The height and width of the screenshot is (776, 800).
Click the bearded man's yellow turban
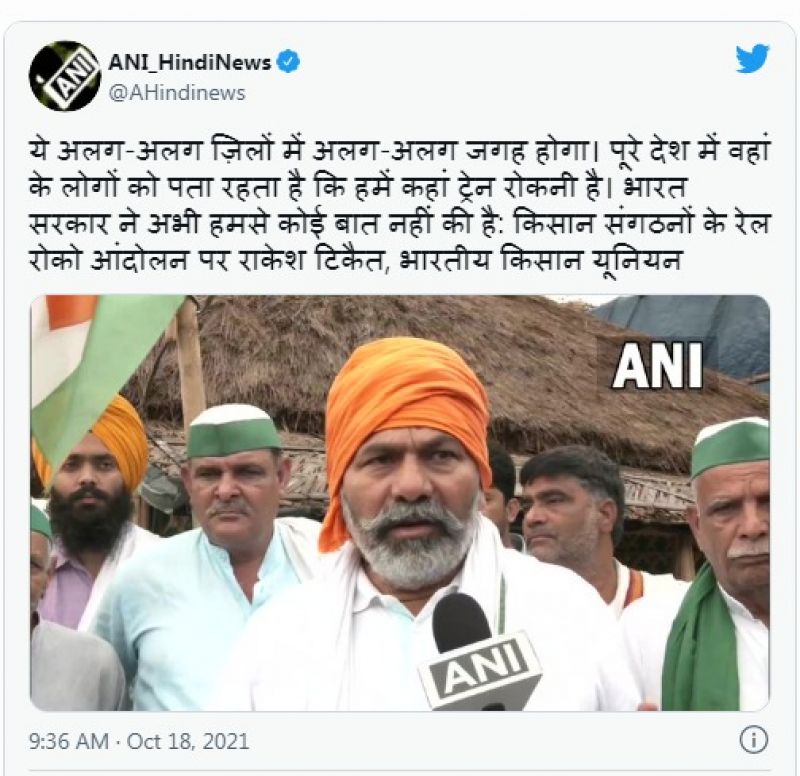click(104, 440)
